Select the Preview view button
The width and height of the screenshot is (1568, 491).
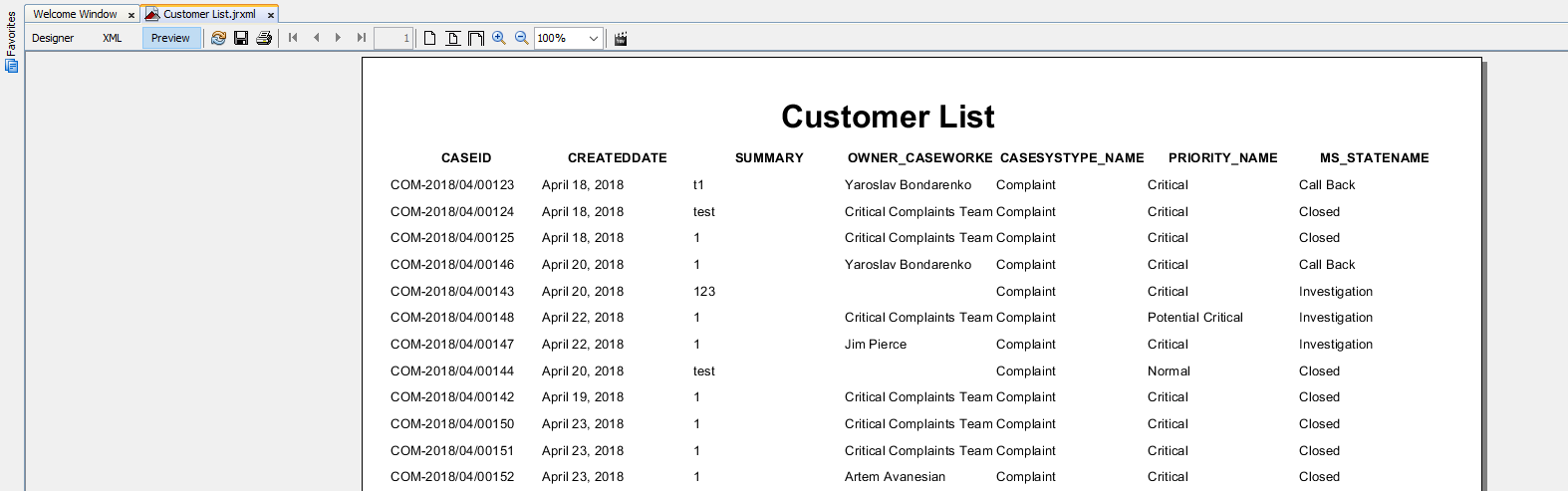pos(171,38)
